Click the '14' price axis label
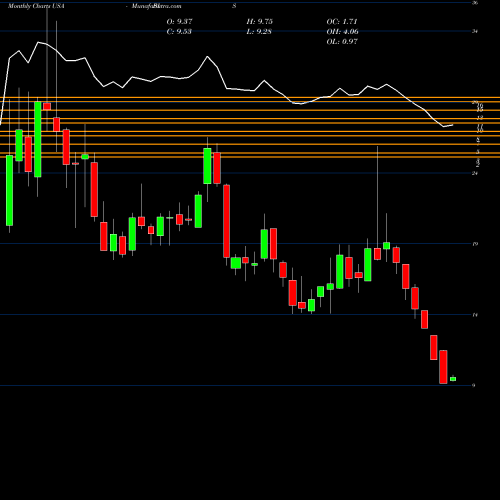This screenshot has height=500, width=500. point(475,315)
